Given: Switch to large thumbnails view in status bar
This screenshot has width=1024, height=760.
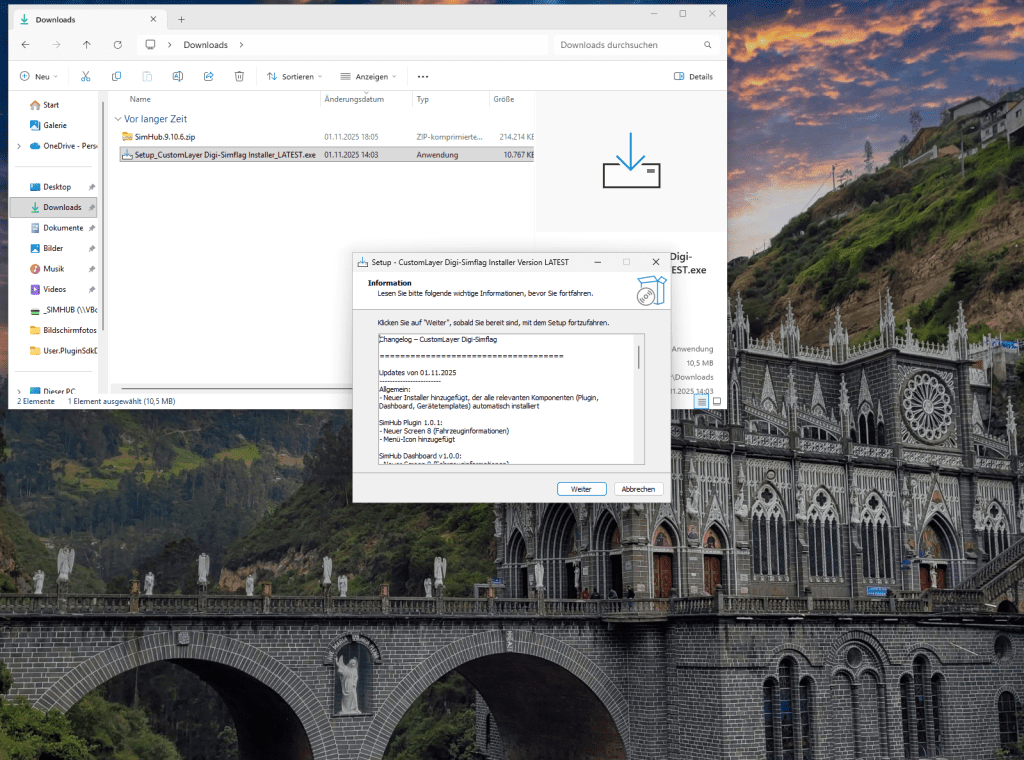Looking at the screenshot, I should tap(717, 401).
